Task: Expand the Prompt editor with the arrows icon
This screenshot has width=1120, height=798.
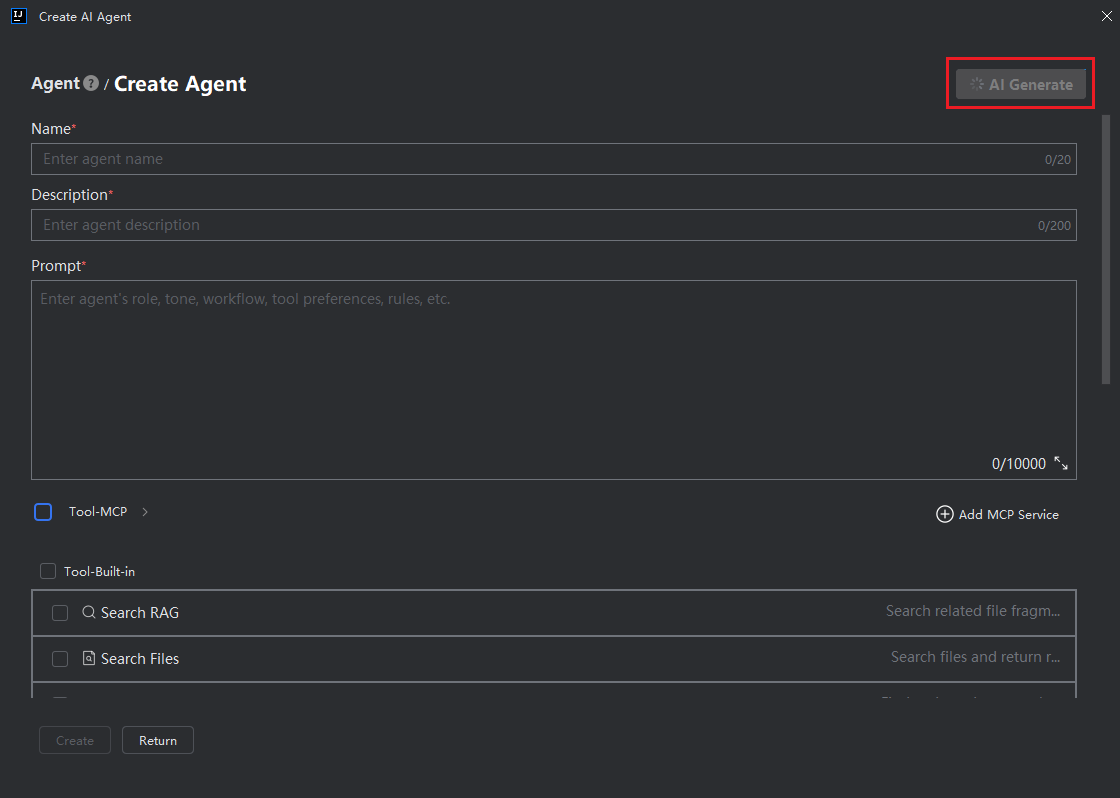Action: pos(1061,464)
